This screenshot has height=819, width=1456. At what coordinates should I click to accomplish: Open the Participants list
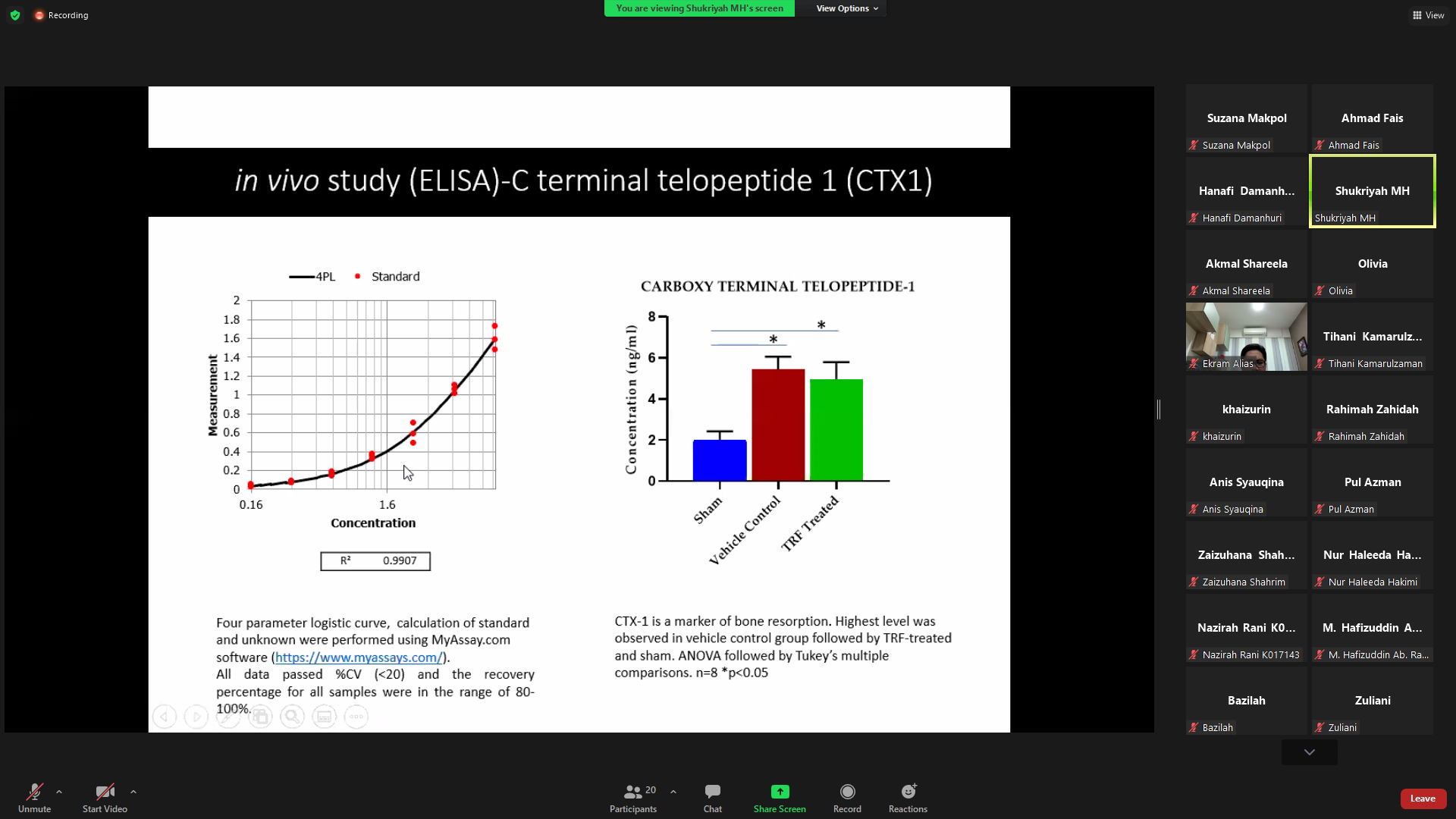(633, 797)
